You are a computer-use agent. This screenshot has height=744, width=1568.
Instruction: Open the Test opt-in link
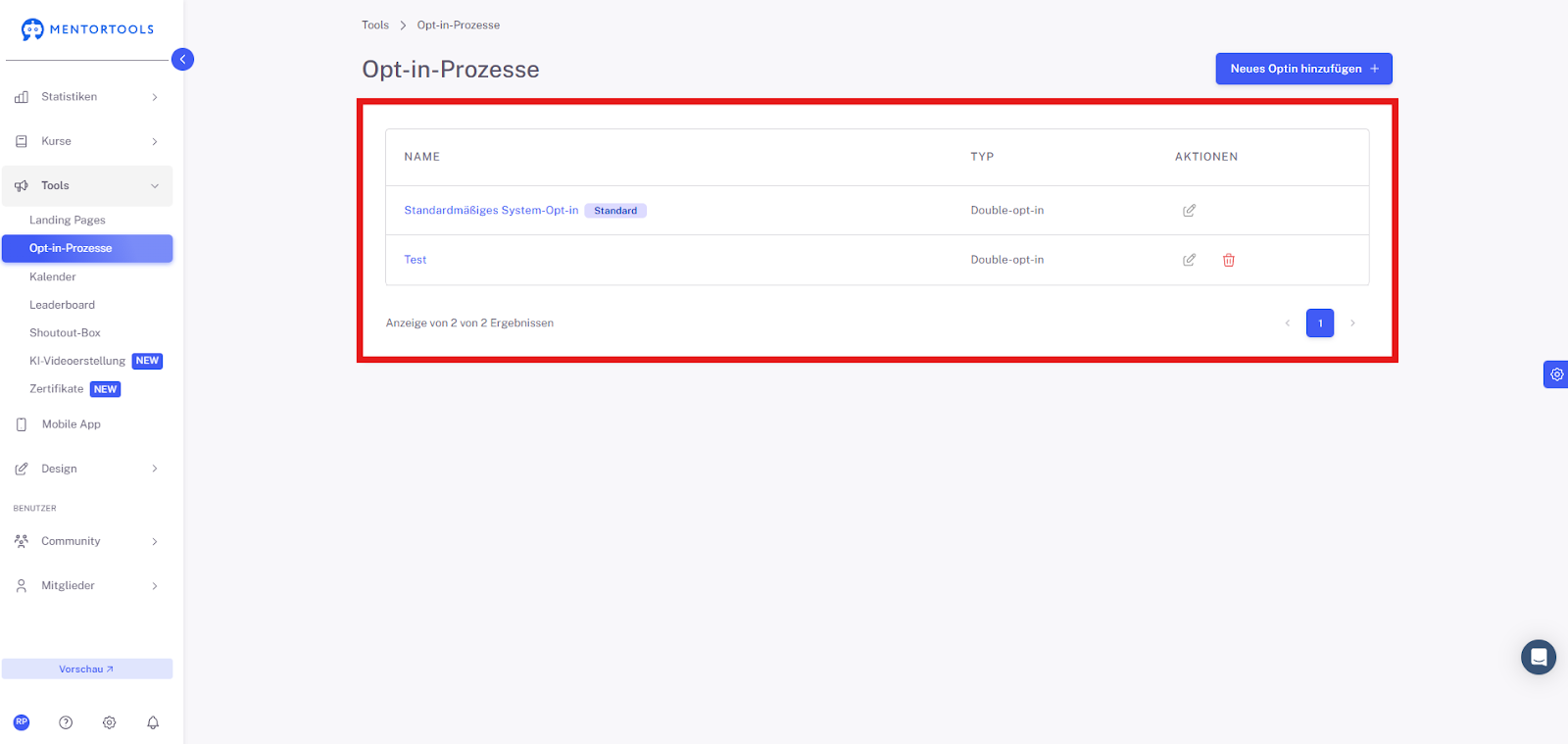(x=416, y=260)
